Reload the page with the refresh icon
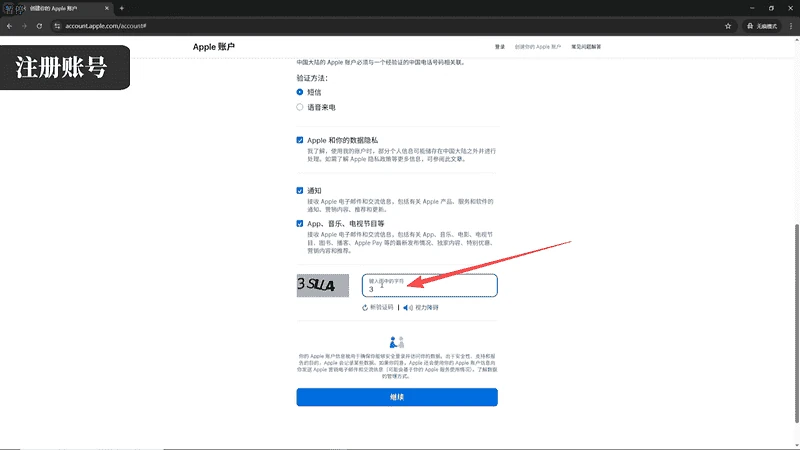Viewport: 800px width, 450px height. tap(39, 26)
